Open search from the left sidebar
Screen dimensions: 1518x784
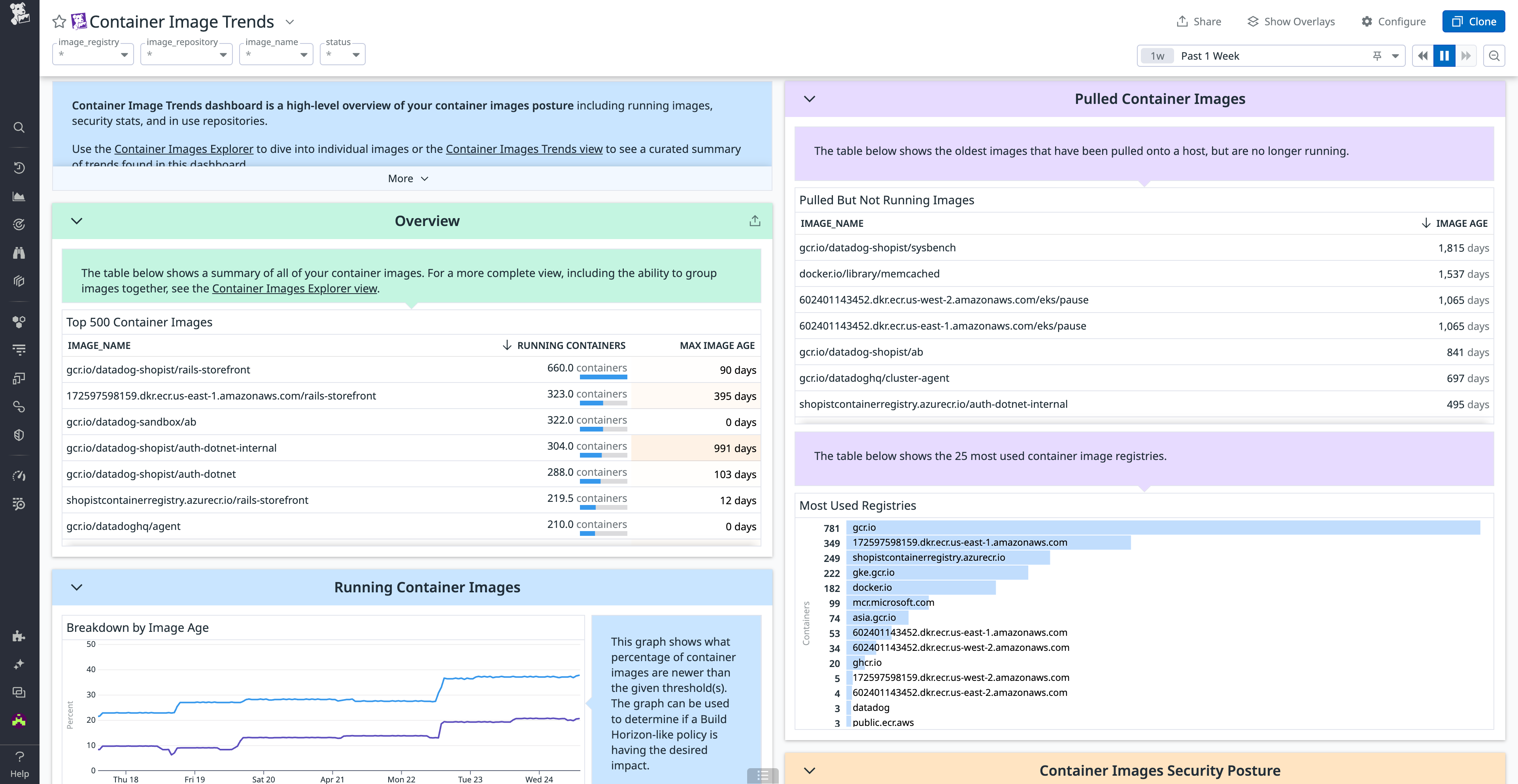(19, 127)
